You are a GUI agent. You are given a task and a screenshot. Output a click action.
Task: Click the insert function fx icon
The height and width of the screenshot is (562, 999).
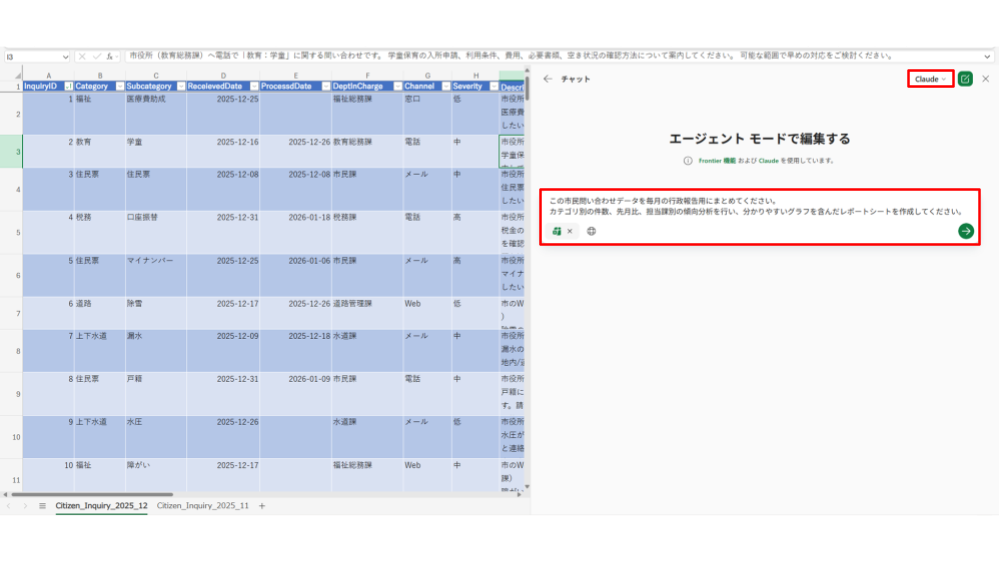pos(112,57)
